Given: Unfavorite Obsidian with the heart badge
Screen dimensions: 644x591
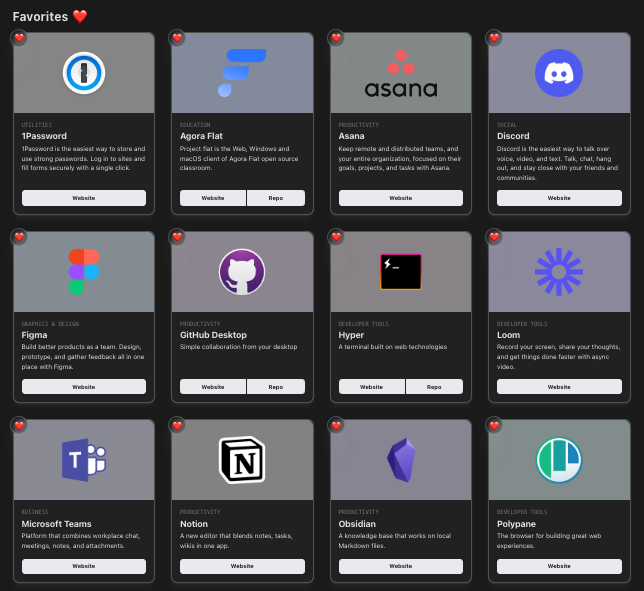Looking at the screenshot, I should (x=336, y=425).
